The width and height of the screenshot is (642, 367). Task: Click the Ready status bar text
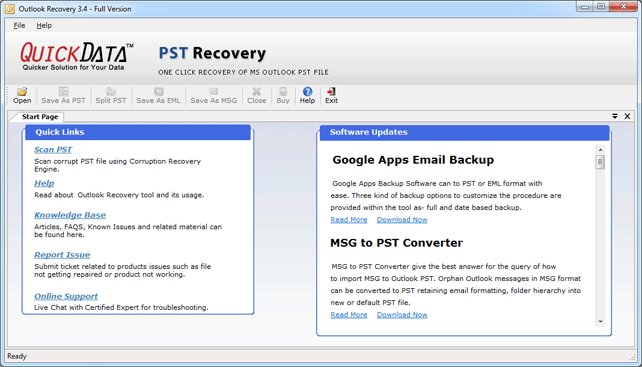17,356
